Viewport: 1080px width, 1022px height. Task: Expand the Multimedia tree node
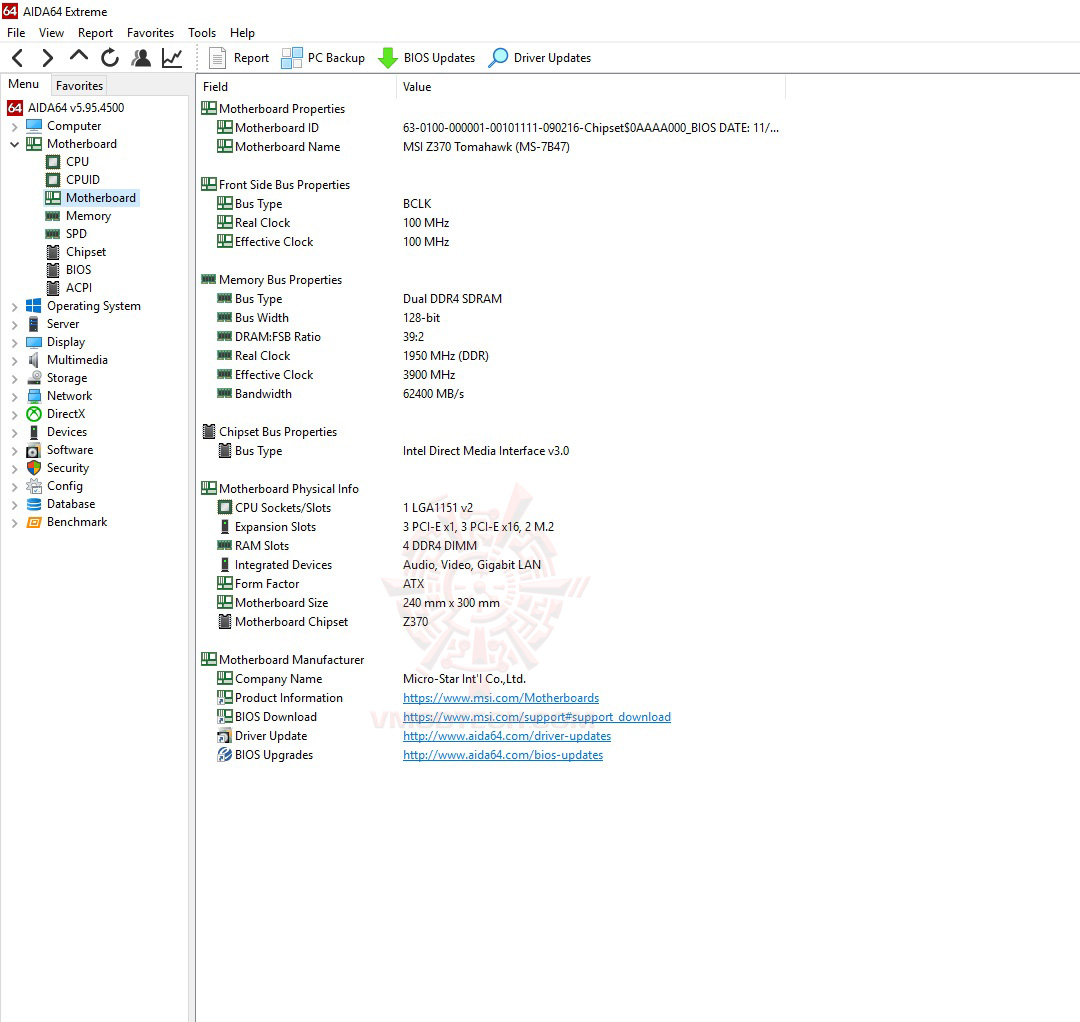pos(14,360)
